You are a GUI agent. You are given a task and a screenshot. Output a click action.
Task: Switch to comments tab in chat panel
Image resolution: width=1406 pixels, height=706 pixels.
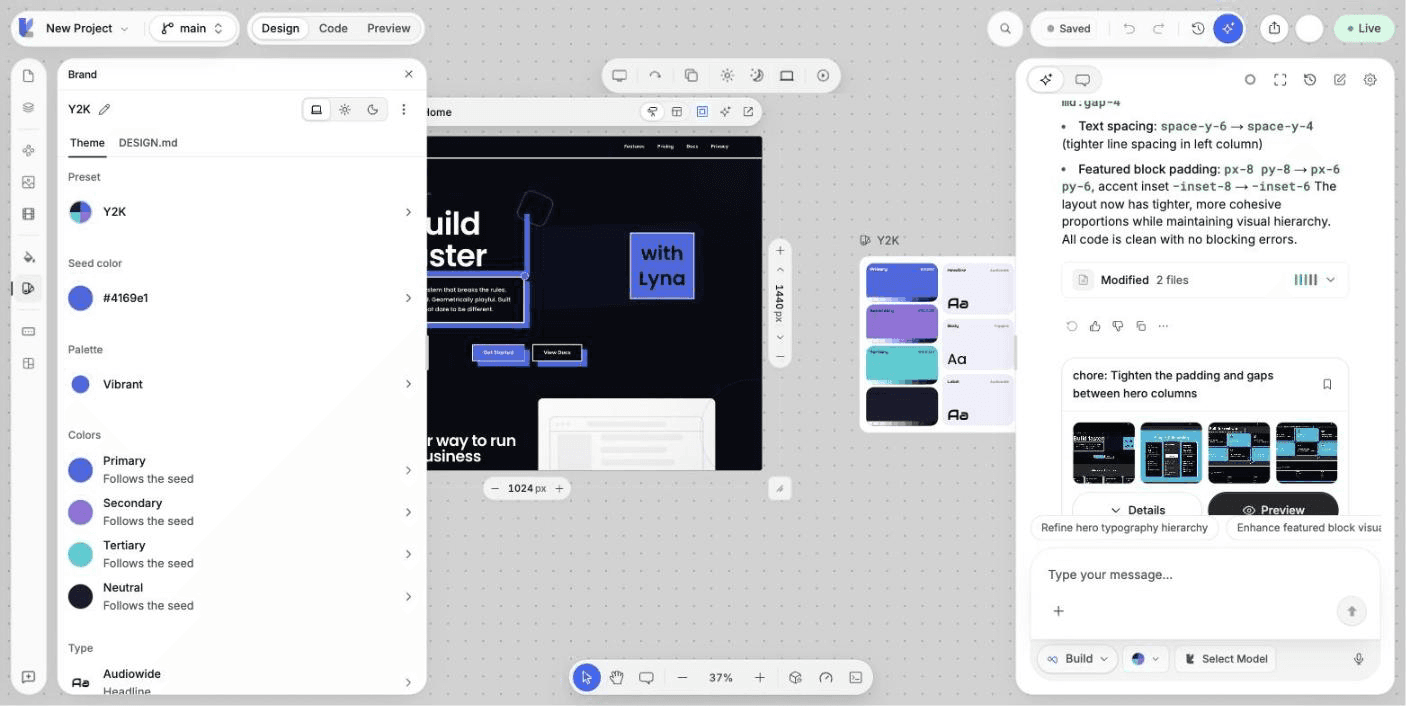coord(1082,79)
